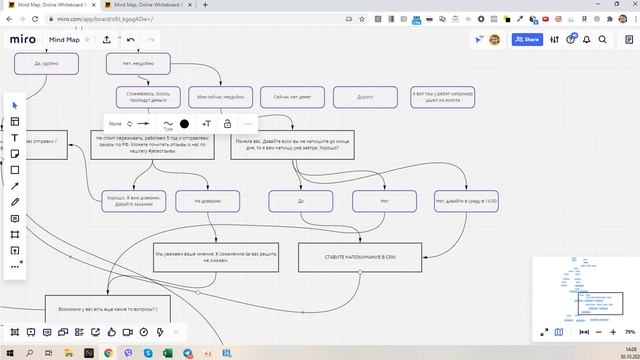The height and width of the screenshot is (360, 640).
Task: Open start line cap dropdown labeled None
Action: coord(115,124)
